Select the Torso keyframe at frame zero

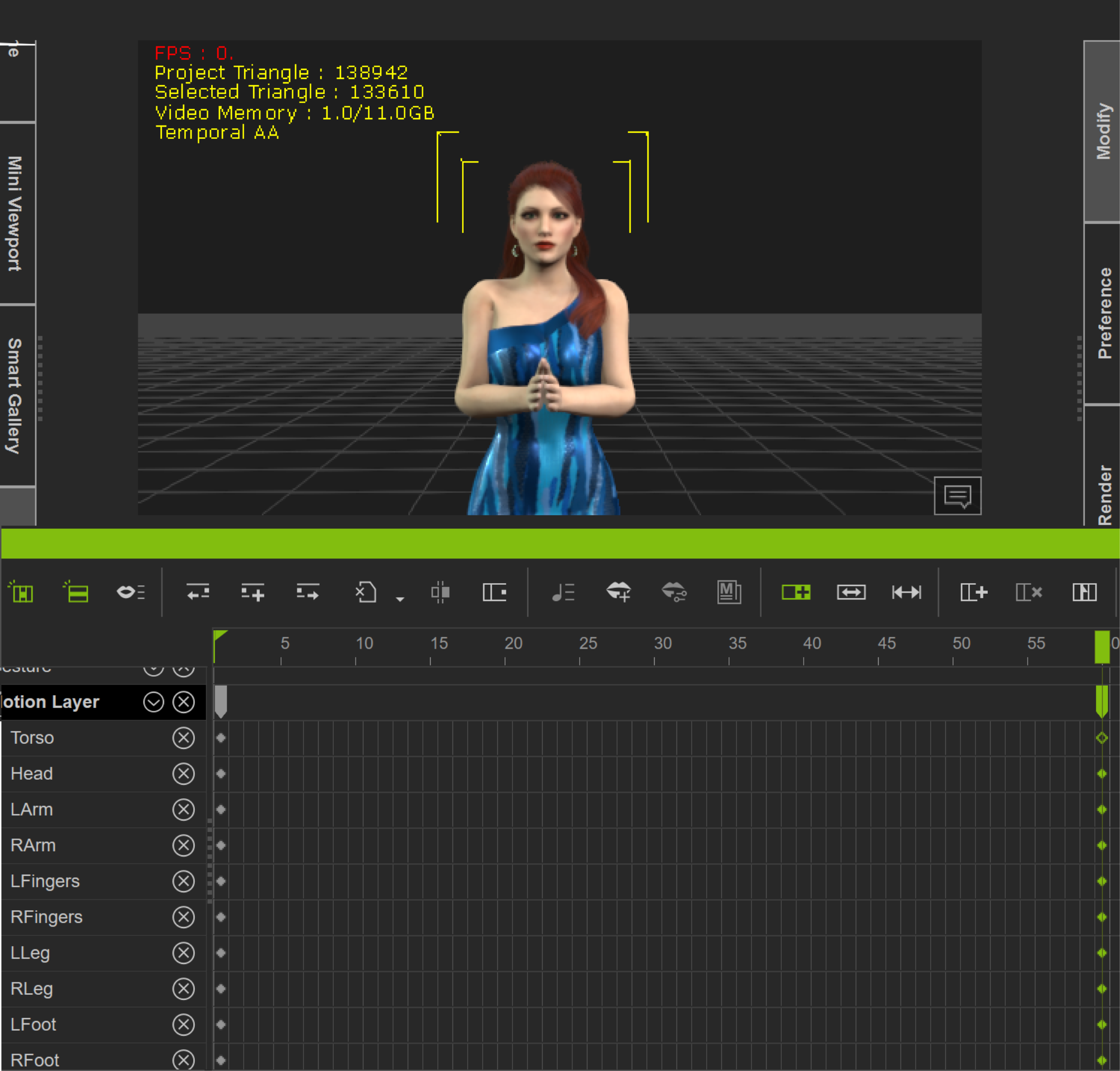tap(221, 738)
